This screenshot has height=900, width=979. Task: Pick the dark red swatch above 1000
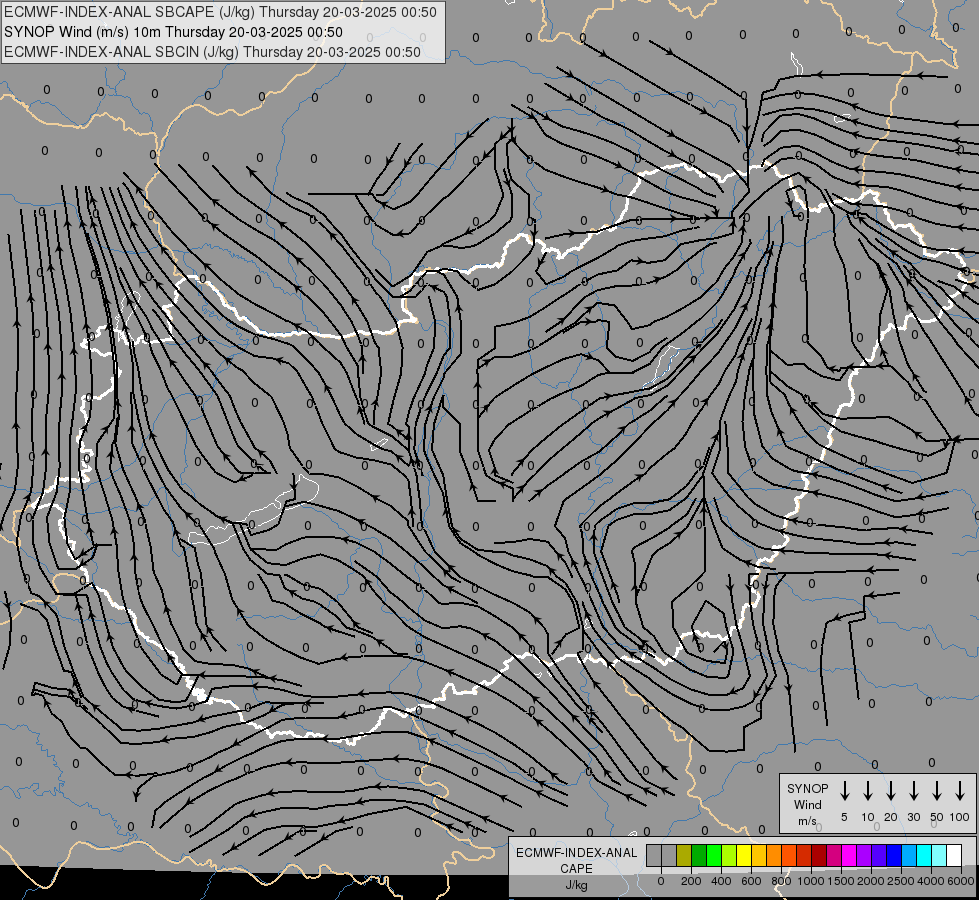click(819, 855)
